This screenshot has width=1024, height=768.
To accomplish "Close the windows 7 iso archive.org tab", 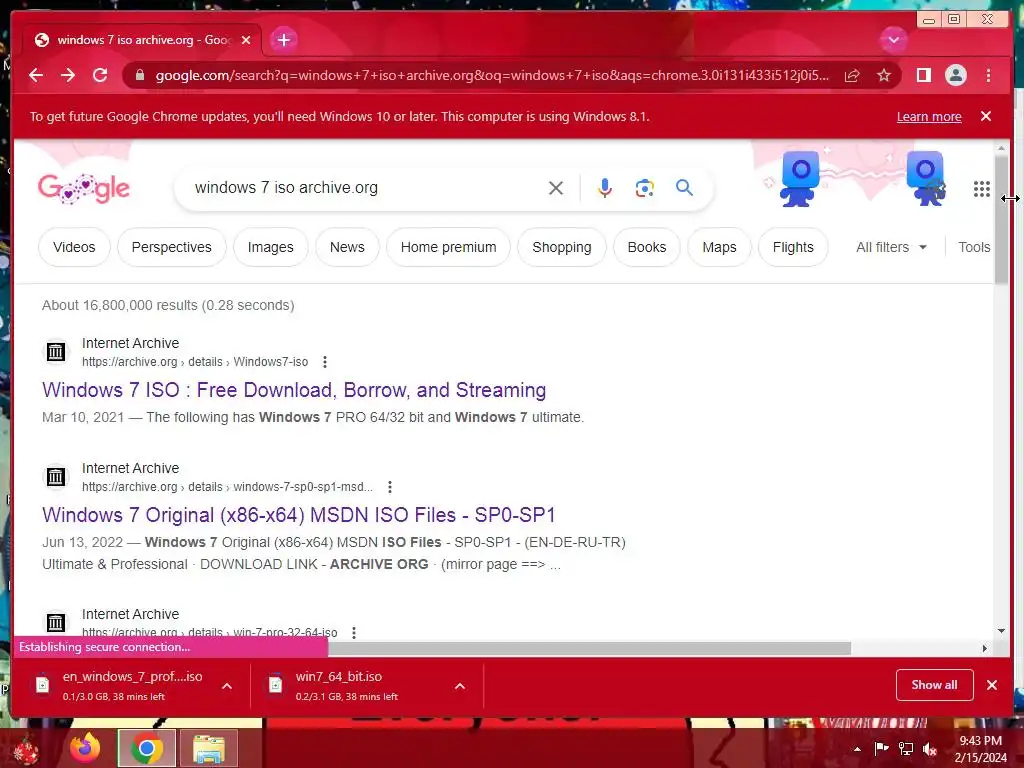I will [246, 40].
